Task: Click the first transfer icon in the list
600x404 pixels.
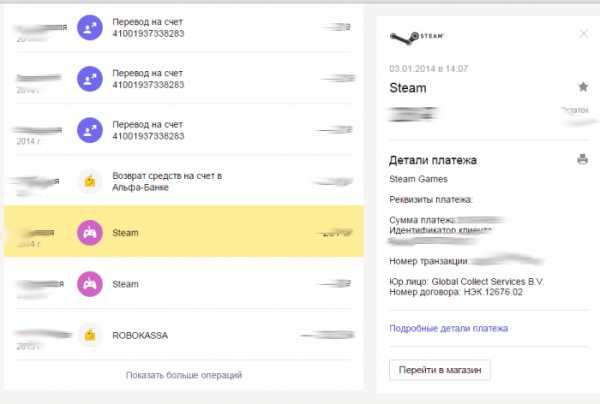Action: (90, 28)
